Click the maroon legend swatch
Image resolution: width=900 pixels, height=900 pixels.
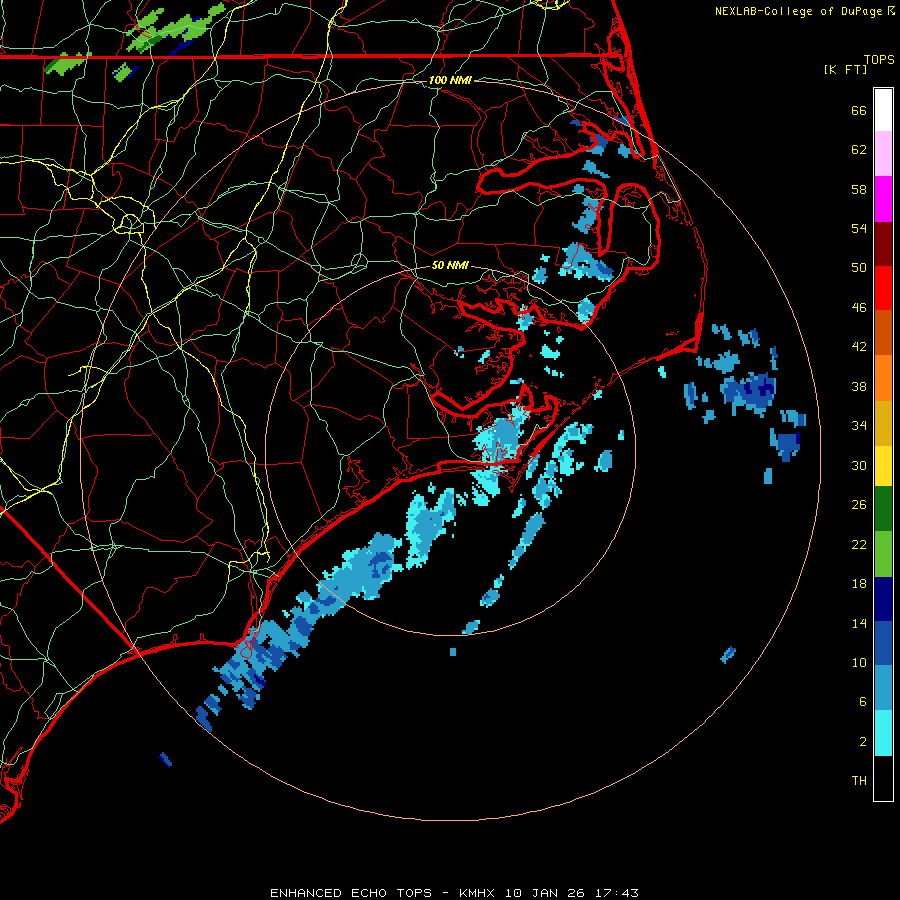(x=883, y=244)
